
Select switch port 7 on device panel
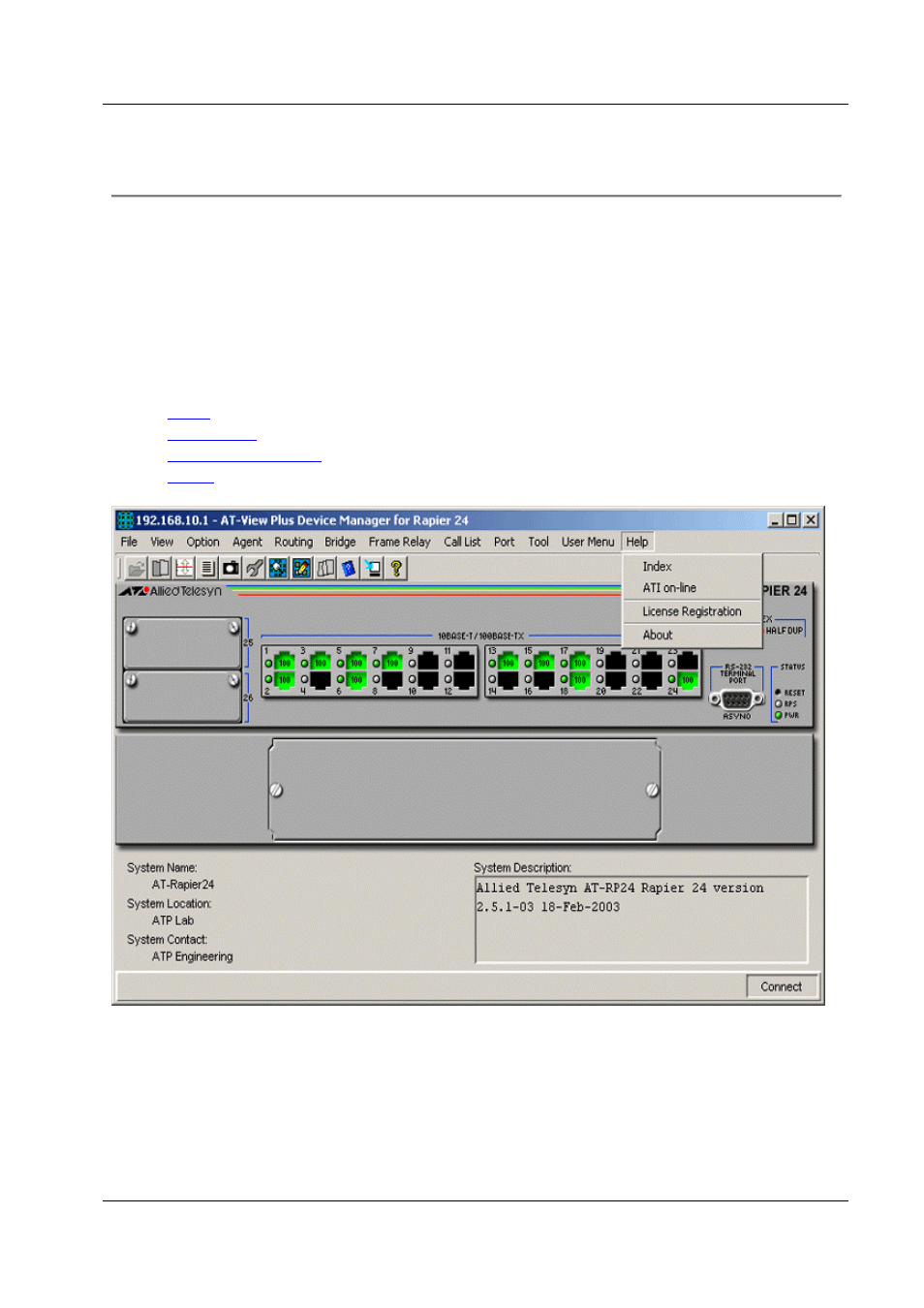391,663
